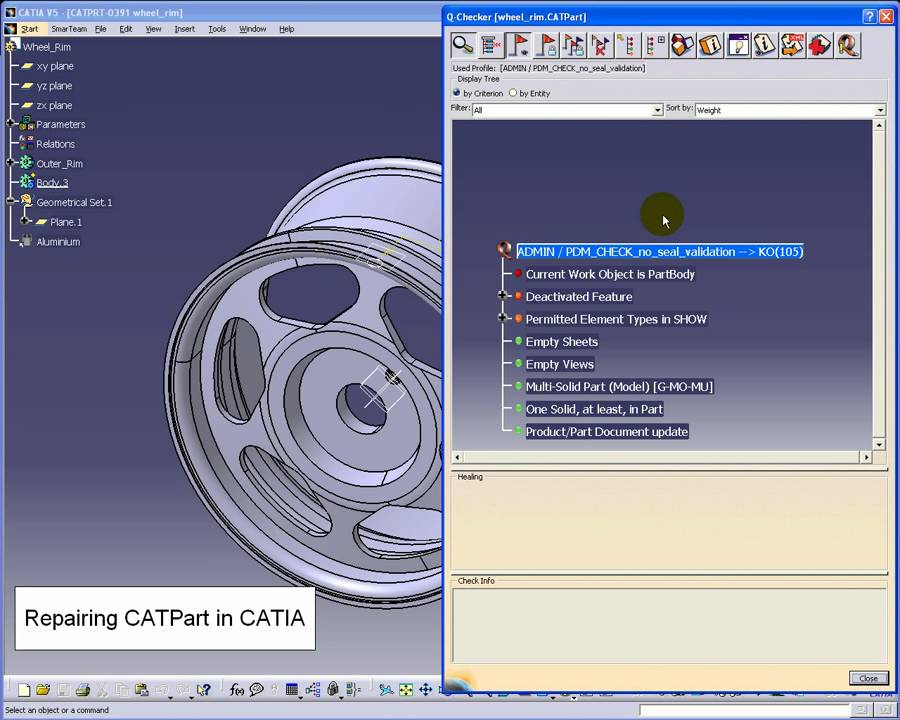Click the Q logo icon in Q-Checker toolbar
The width and height of the screenshot is (900, 720).
pyautogui.click(x=847, y=45)
